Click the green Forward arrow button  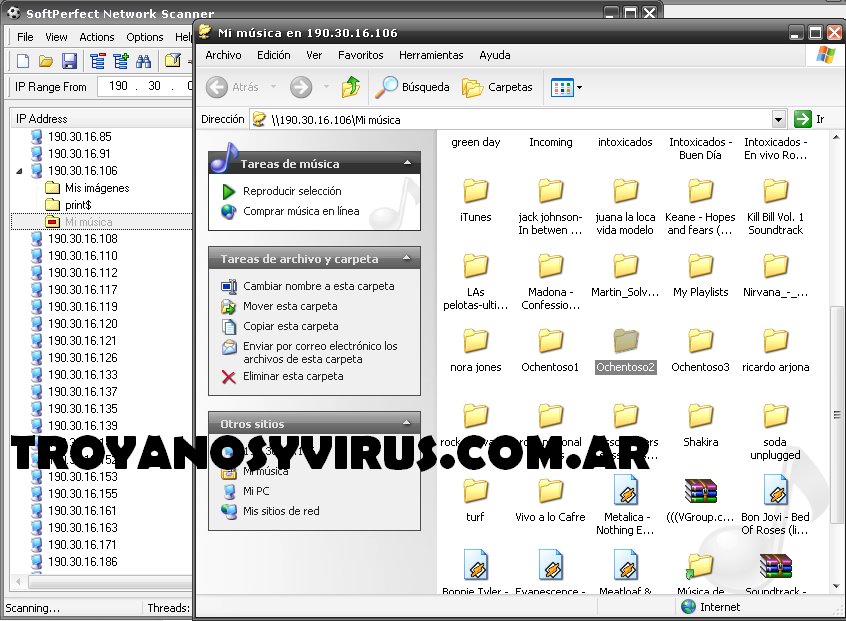click(x=301, y=87)
